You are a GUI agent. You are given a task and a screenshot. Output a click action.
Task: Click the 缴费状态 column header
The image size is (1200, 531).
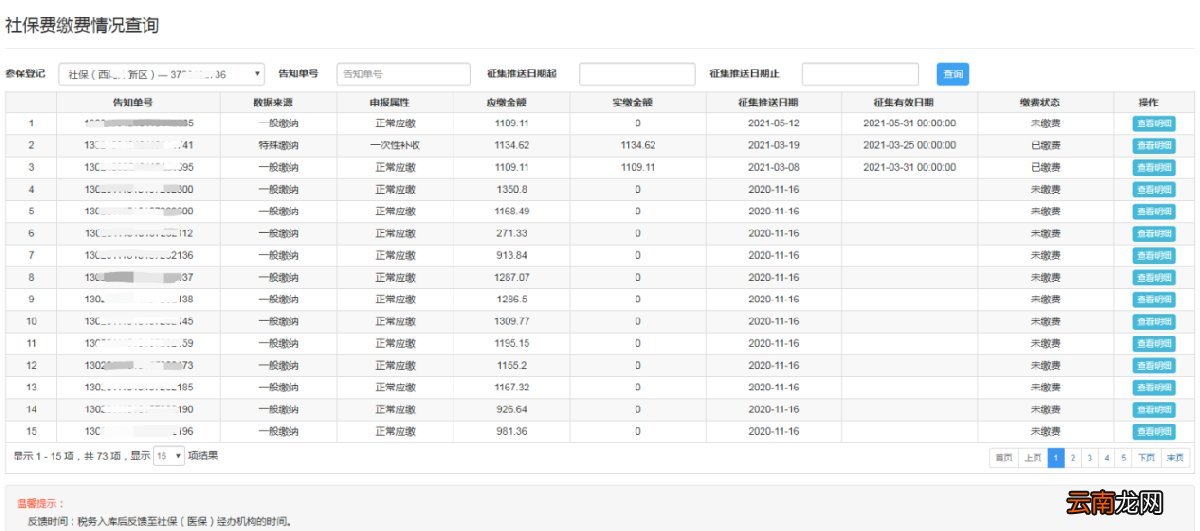1045,102
